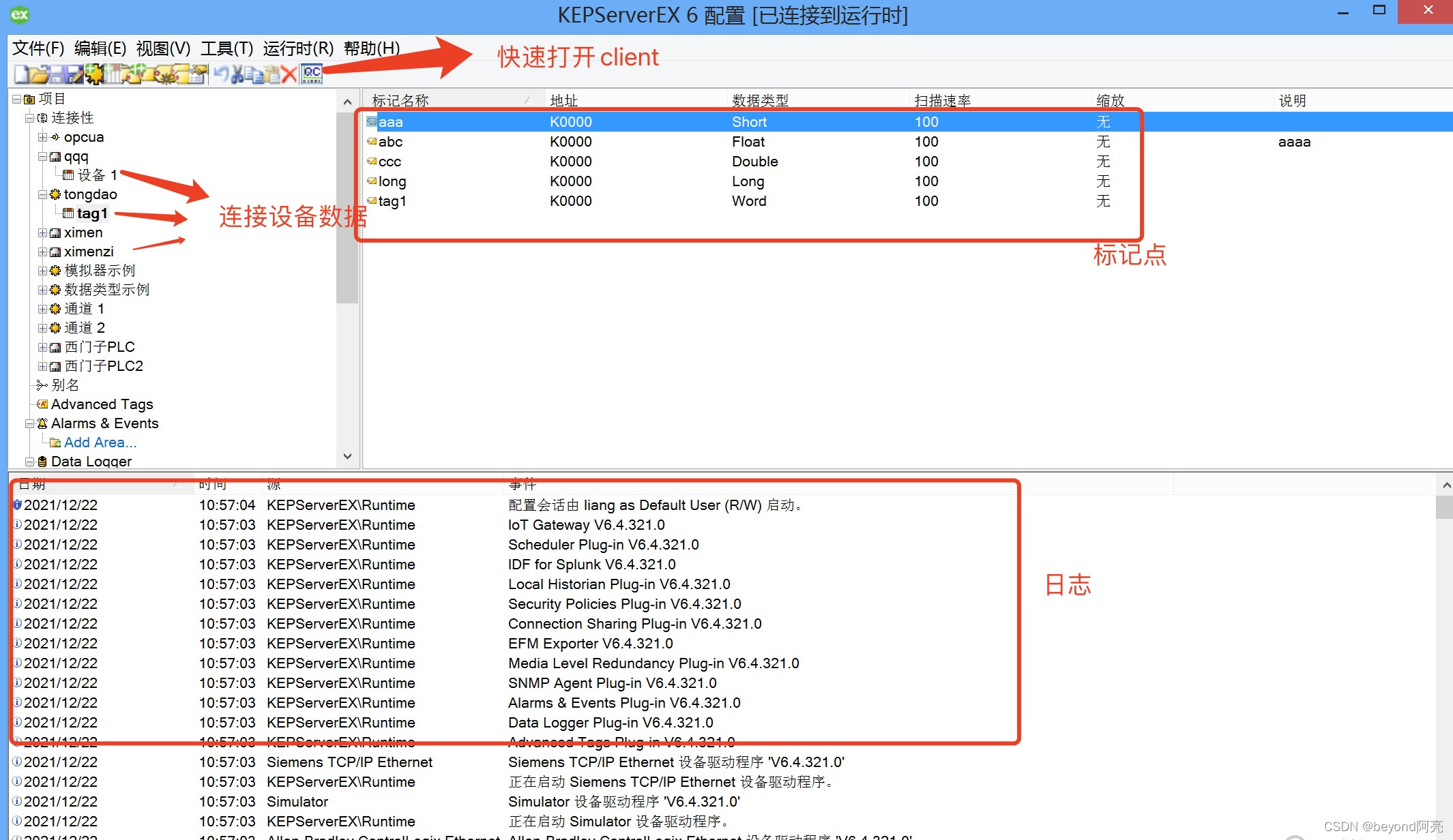
Task: Open the 帮助(H) menu
Action: [372, 48]
